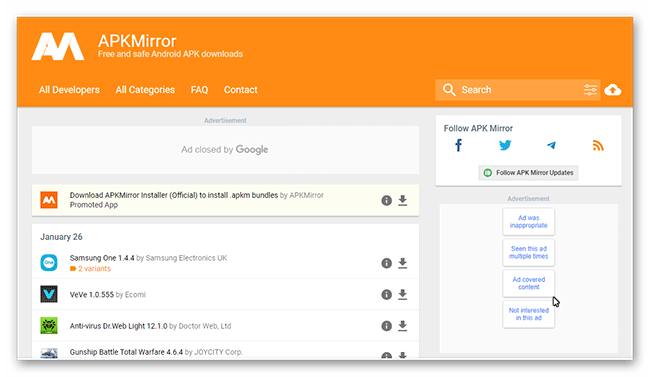The width and height of the screenshot is (650, 377).
Task: Click the Dr.Web Light app icon
Action: 49,326
